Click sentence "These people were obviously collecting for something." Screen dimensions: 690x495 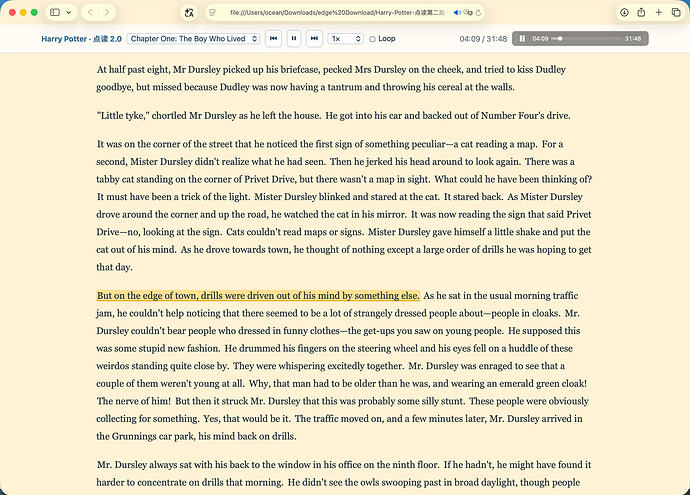pos(342,410)
